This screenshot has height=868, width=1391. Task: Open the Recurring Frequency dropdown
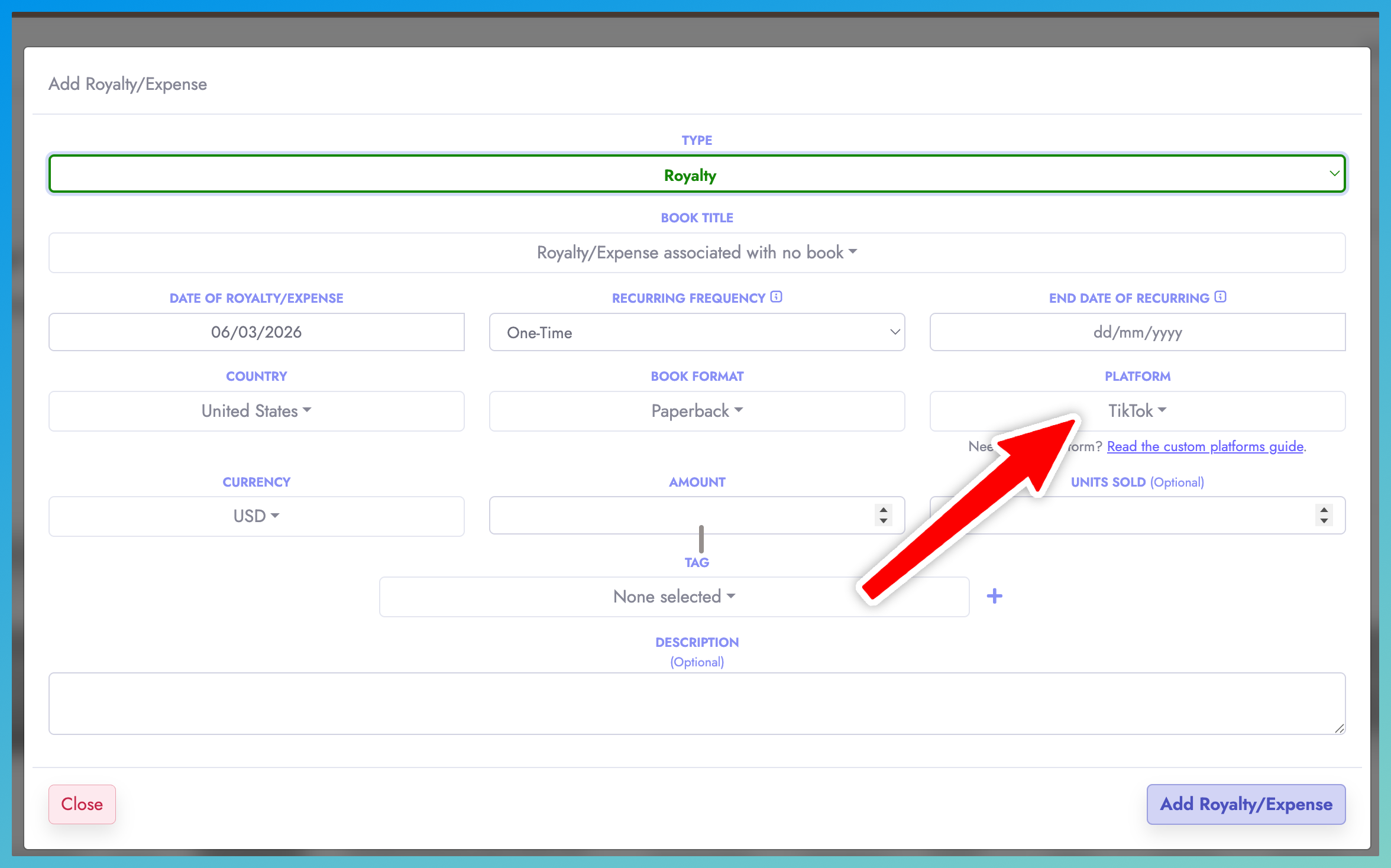[x=697, y=332]
